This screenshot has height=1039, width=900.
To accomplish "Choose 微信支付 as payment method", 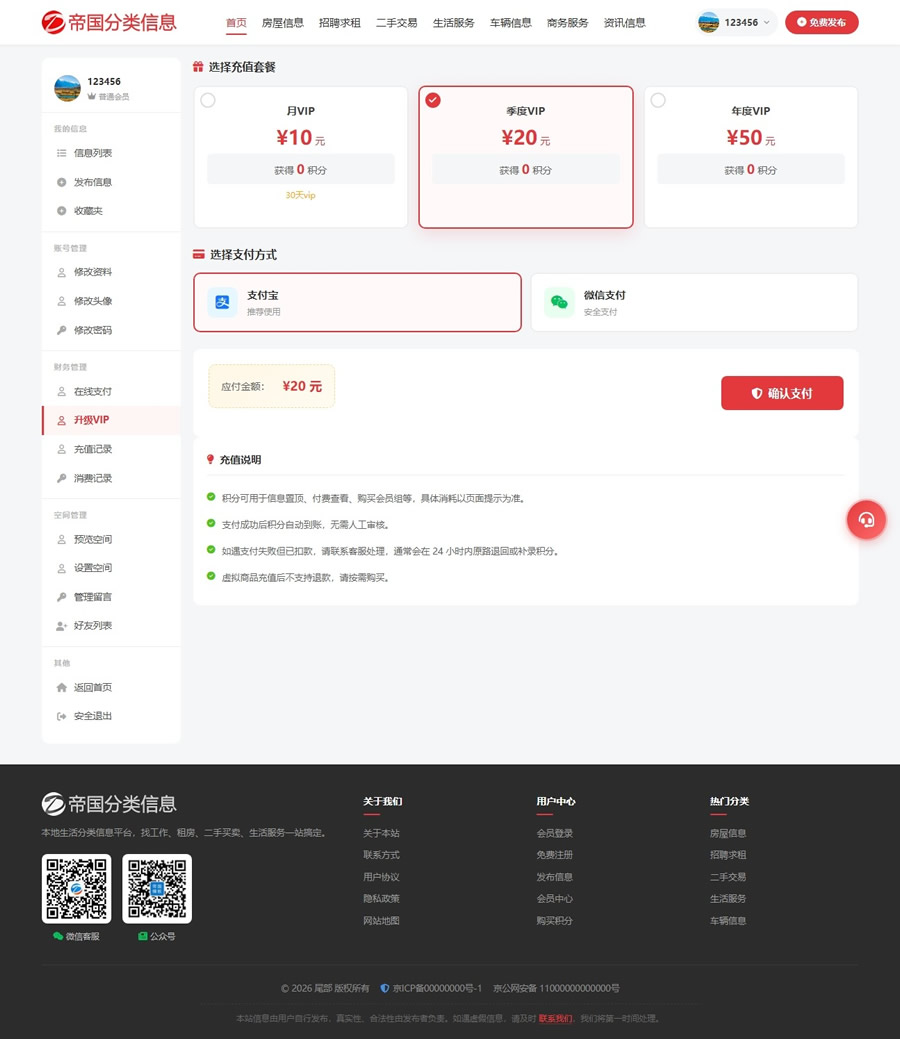I will click(694, 302).
